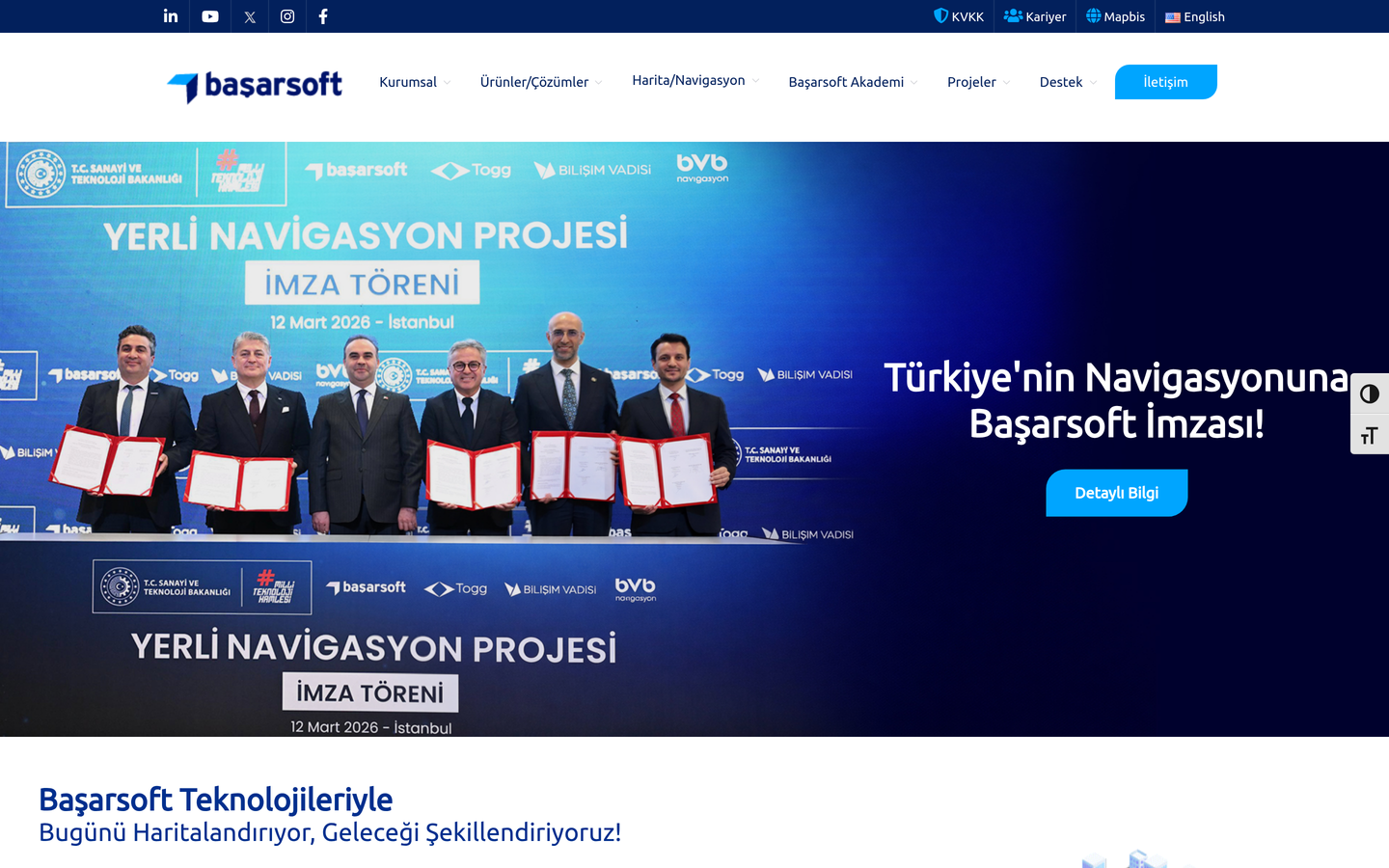The image size is (1389, 868).
Task: Click 'Bugünü Haritalandırıyor, Geleceği Şekillendiriyoruz!' text
Action: coord(330,832)
